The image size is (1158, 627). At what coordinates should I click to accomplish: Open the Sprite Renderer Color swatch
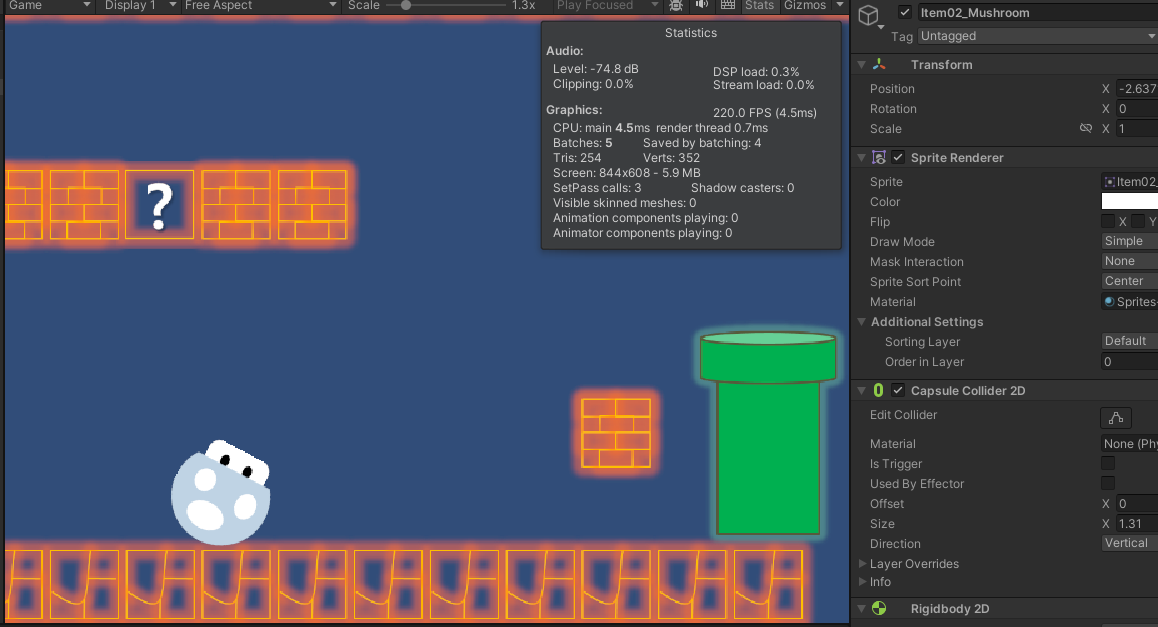coord(1129,202)
